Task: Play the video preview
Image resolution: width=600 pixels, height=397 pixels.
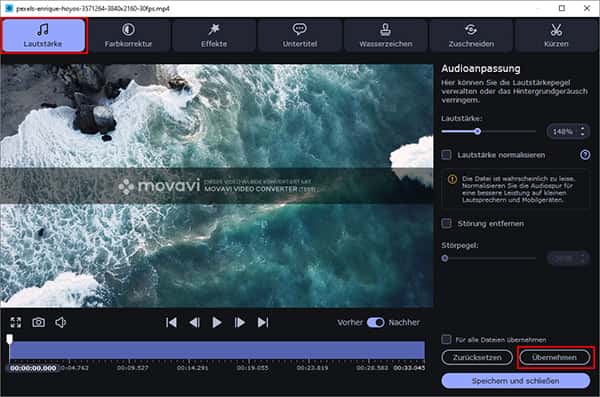Action: 217,322
